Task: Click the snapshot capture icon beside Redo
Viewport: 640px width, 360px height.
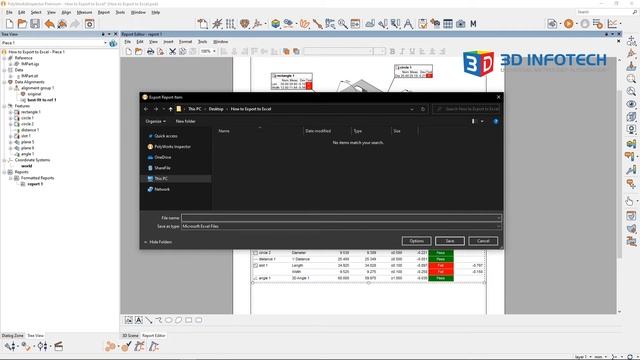Action: click(x=89, y=24)
